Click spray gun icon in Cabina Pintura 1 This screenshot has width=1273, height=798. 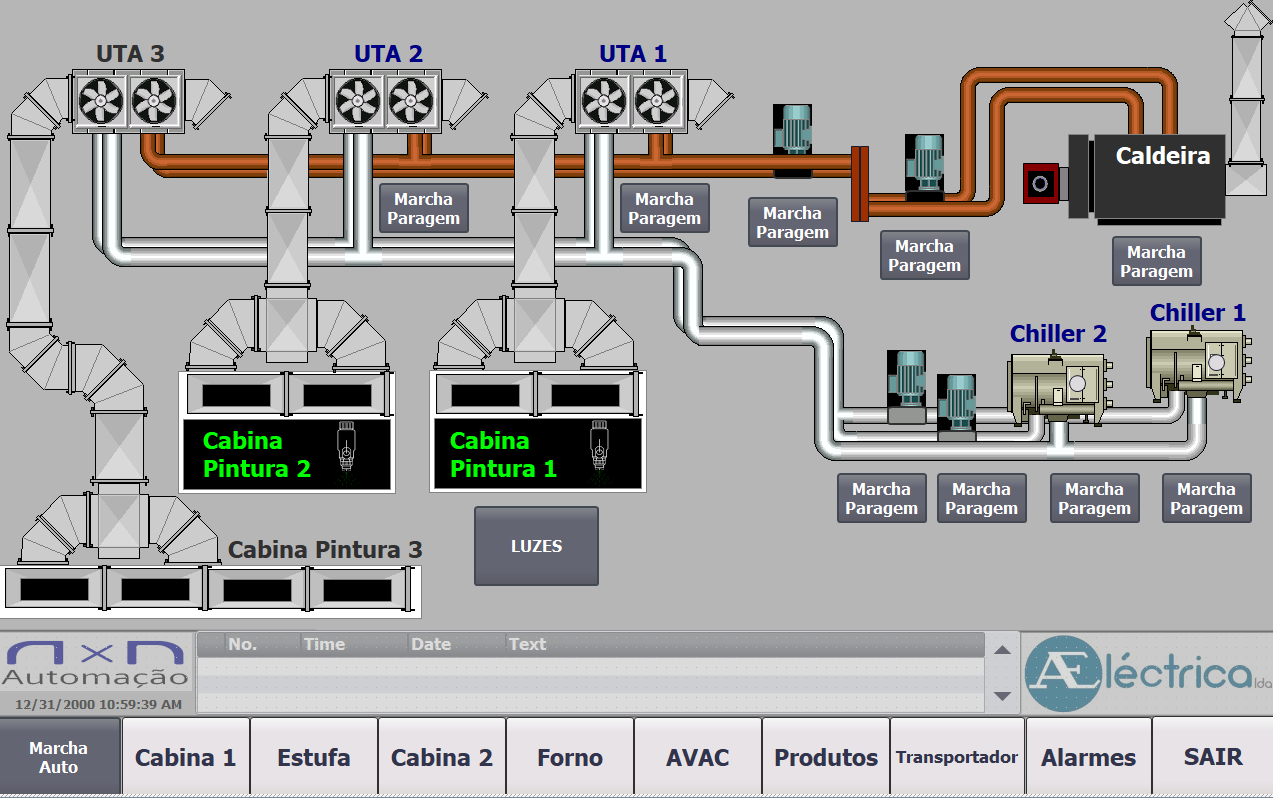click(599, 445)
